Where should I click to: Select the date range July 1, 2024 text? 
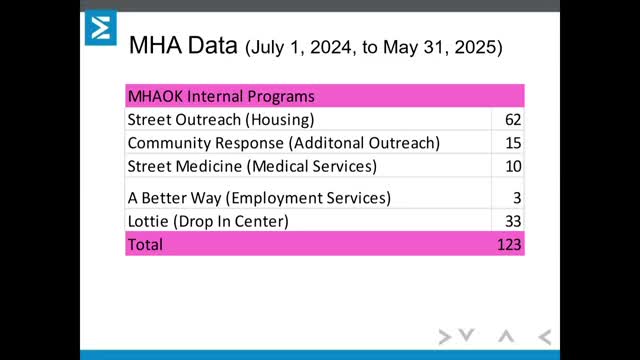click(301, 47)
